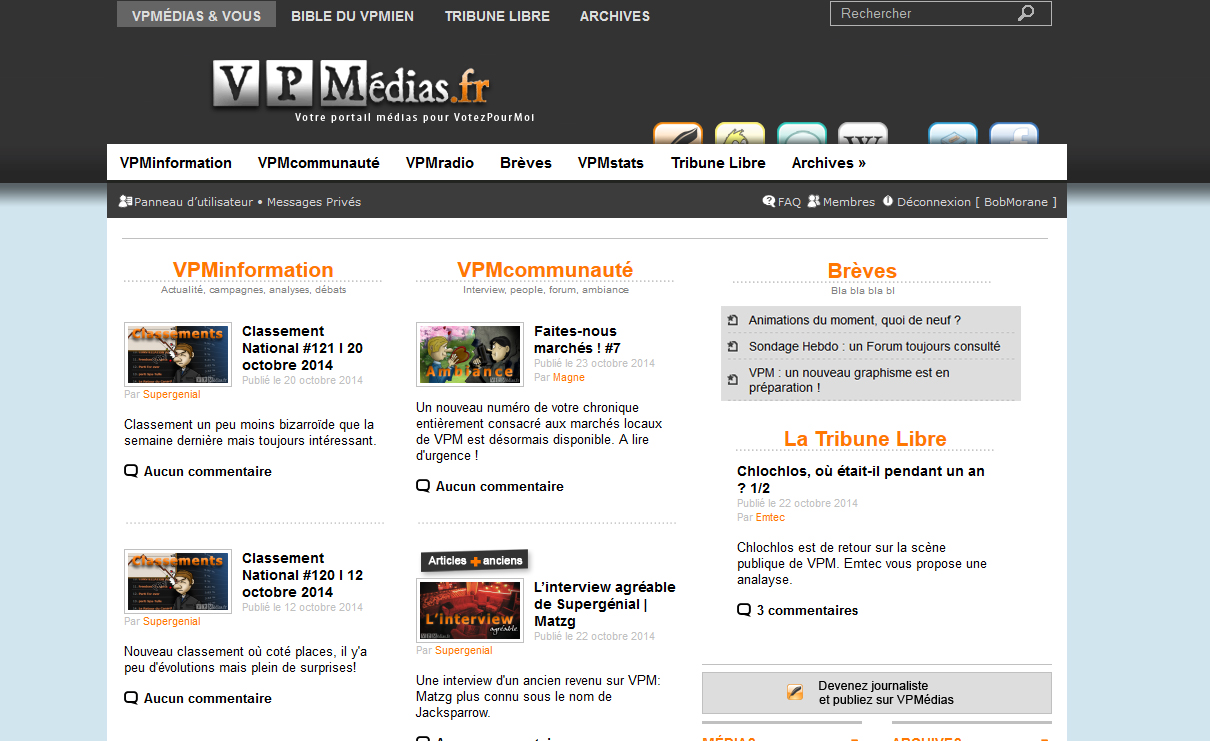This screenshot has width=1210, height=741.
Task: Select VPMinformation in the main menu
Action: 176,163
